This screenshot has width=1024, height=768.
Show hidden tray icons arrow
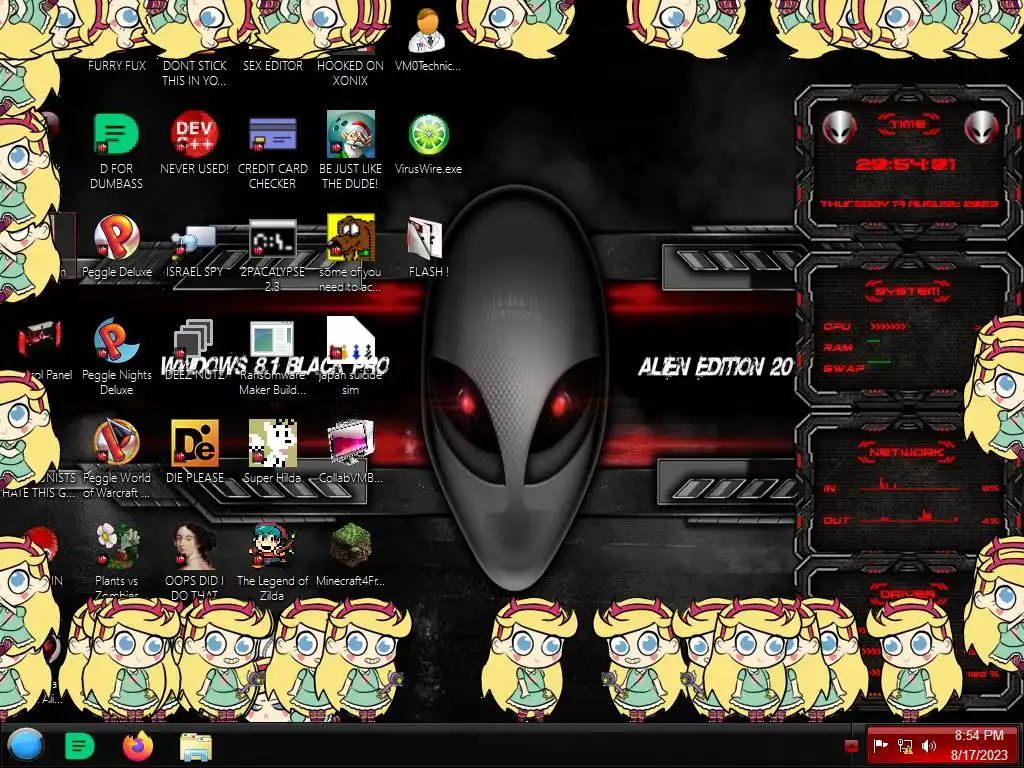tap(851, 746)
